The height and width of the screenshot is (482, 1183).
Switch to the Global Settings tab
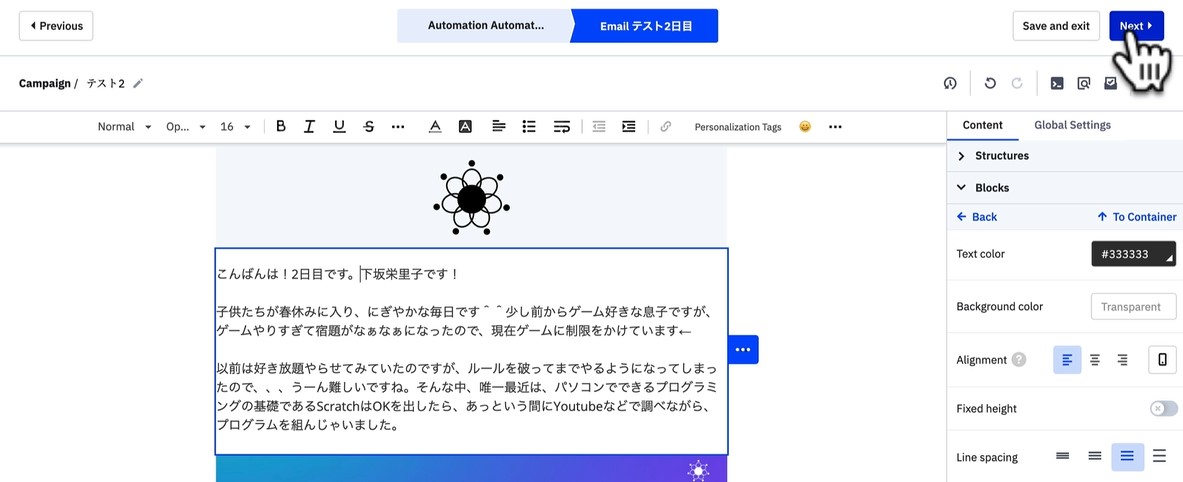click(1072, 125)
